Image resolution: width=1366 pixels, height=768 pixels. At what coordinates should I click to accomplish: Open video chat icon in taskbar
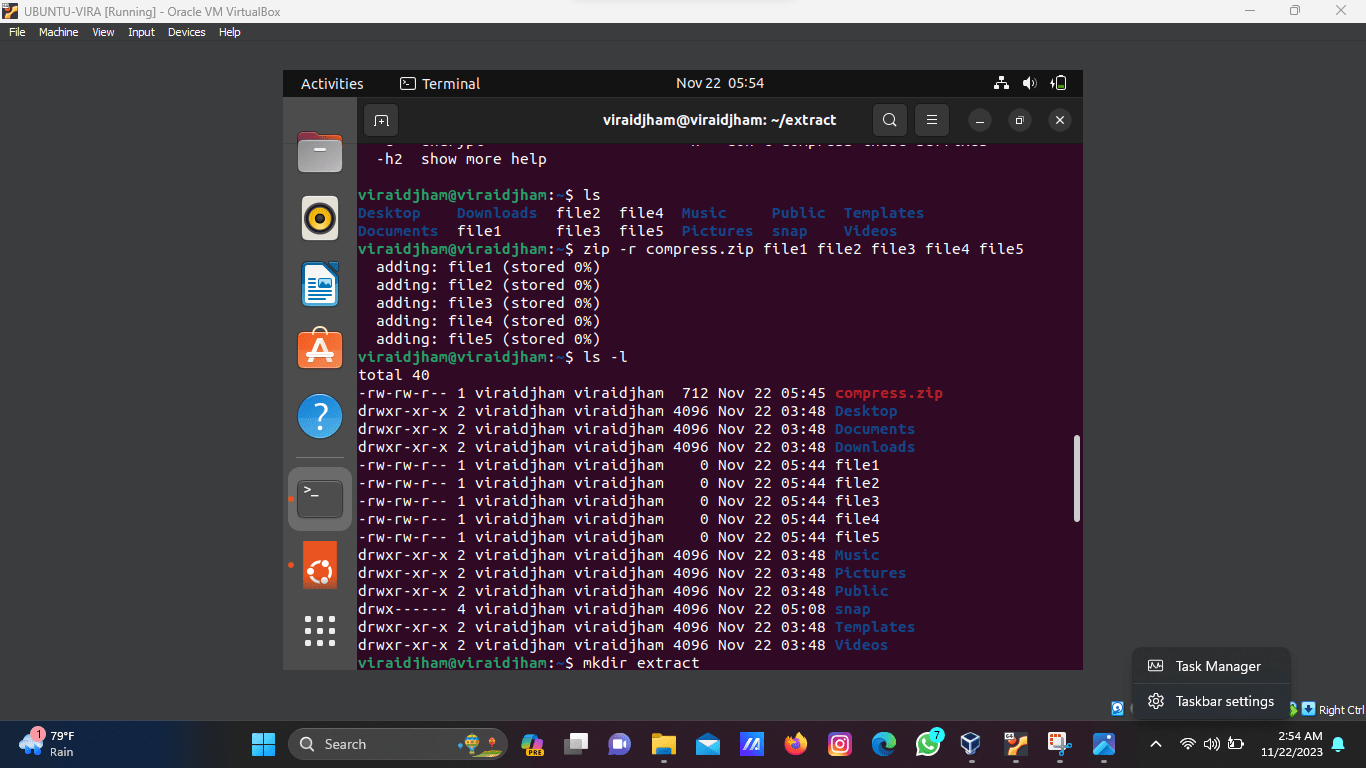(620, 744)
